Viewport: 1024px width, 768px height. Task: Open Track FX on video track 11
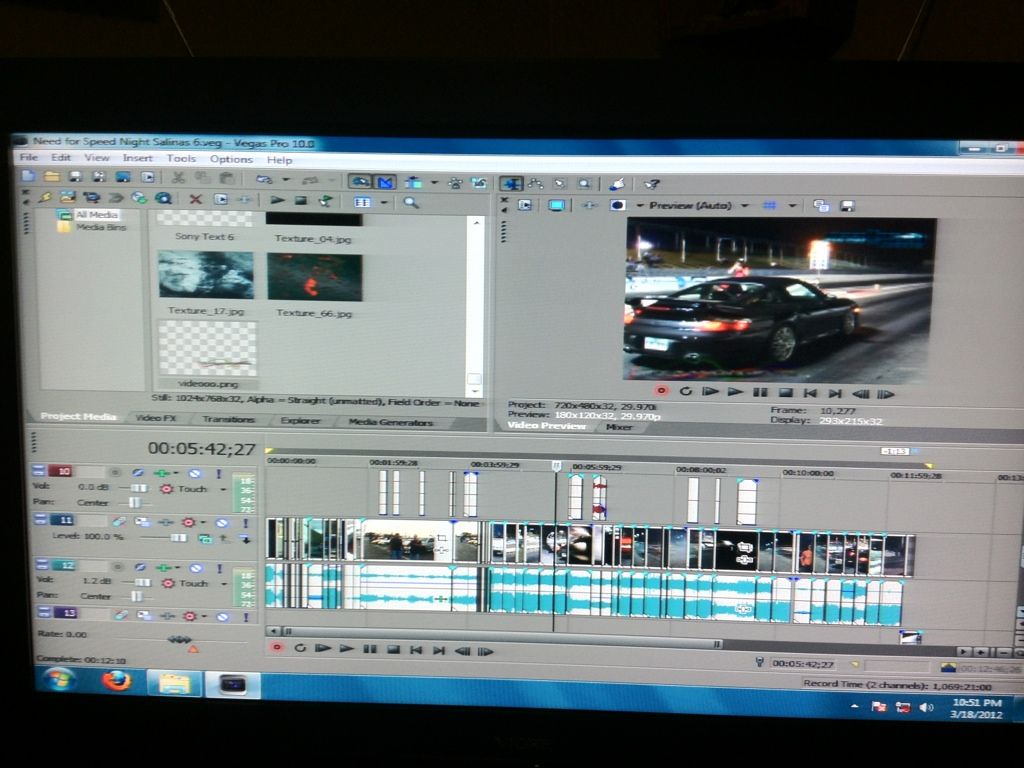point(166,522)
